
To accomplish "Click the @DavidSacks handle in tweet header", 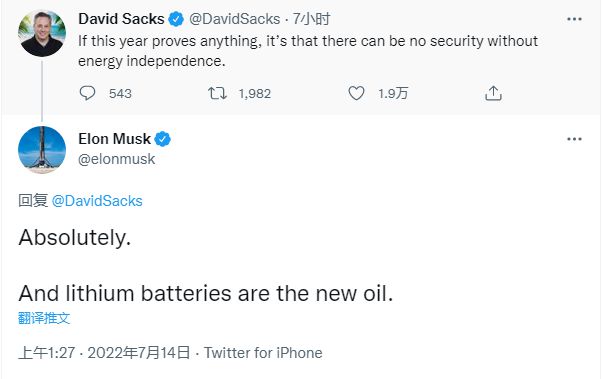I will coord(235,19).
